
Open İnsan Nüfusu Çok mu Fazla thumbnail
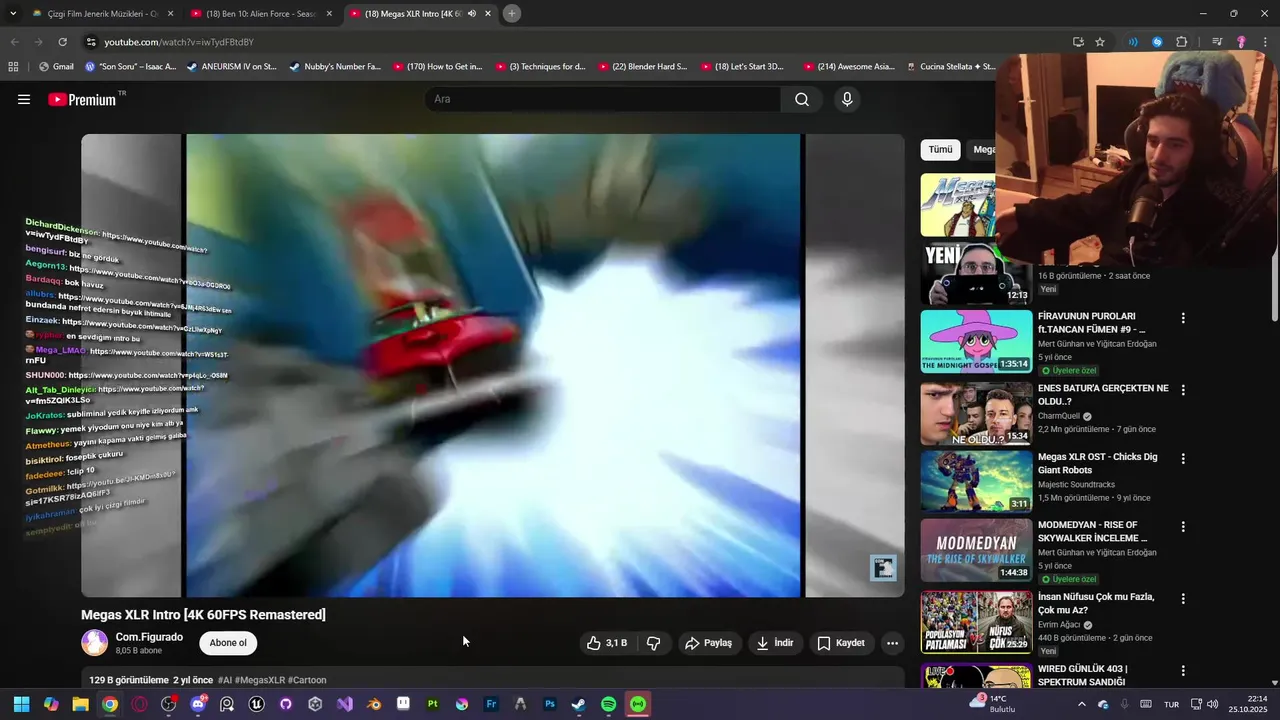pos(976,622)
